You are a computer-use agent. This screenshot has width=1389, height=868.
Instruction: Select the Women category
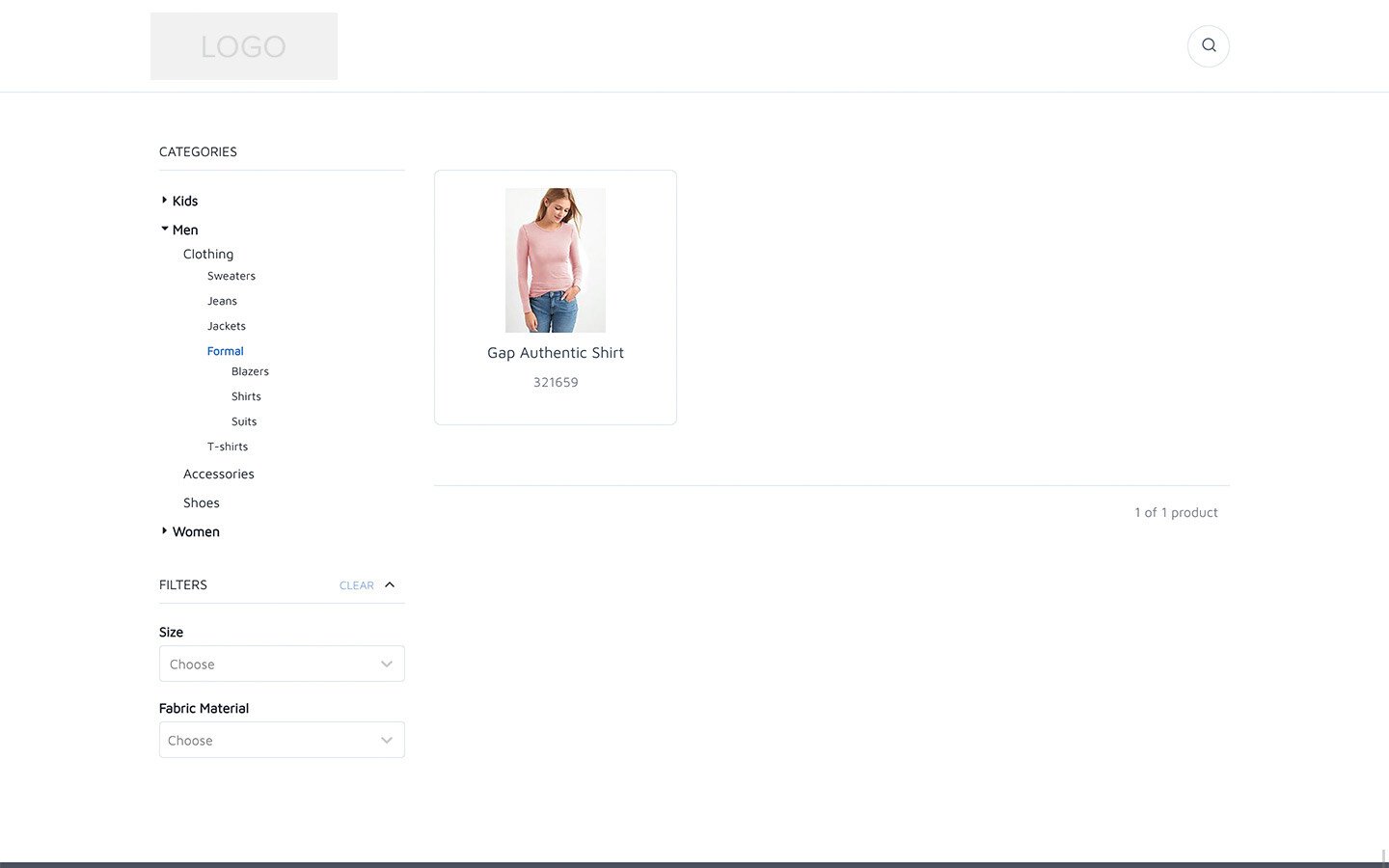click(x=196, y=531)
